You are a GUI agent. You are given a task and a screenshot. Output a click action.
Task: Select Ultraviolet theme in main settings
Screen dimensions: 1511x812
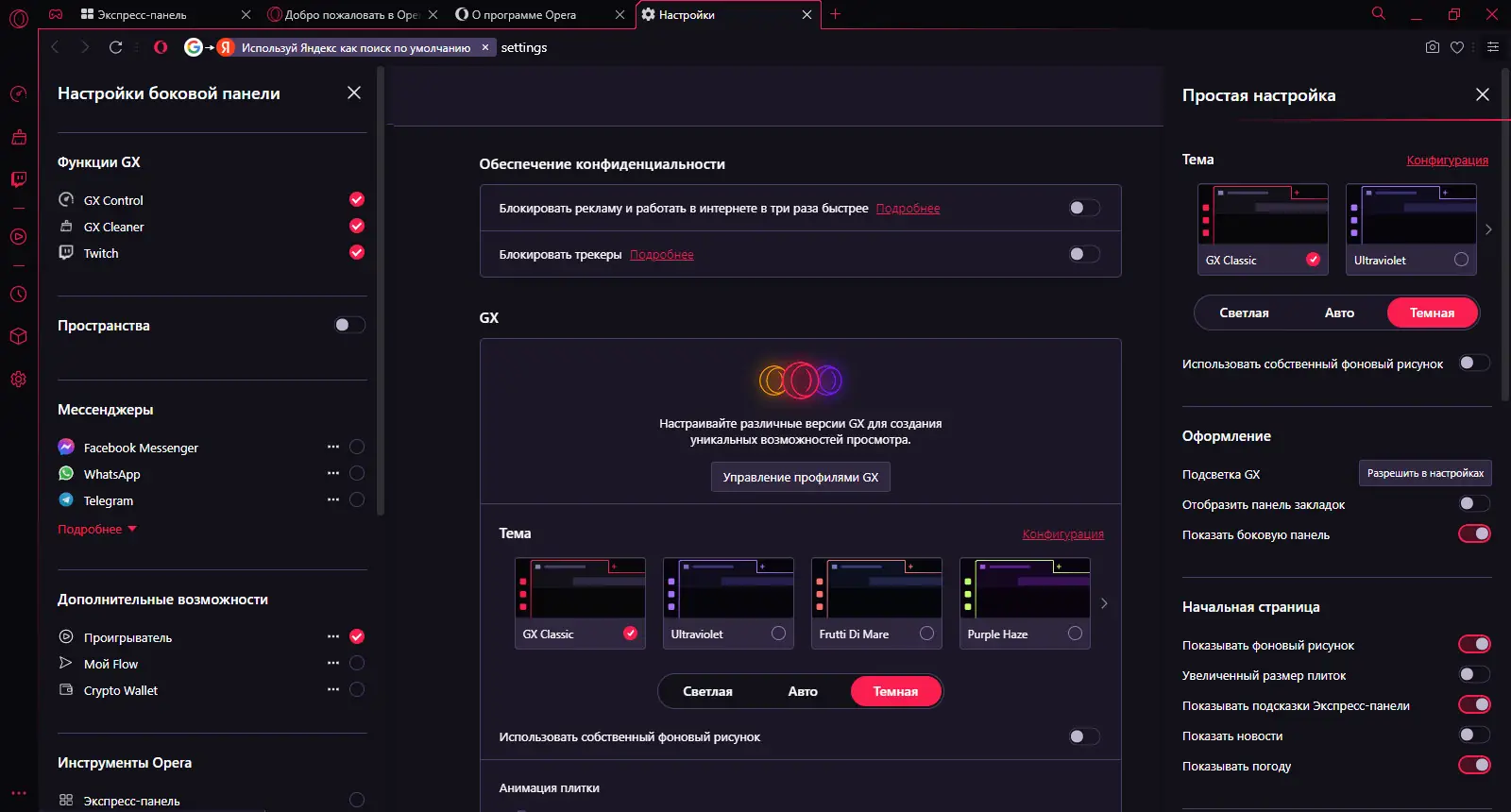[x=728, y=603]
